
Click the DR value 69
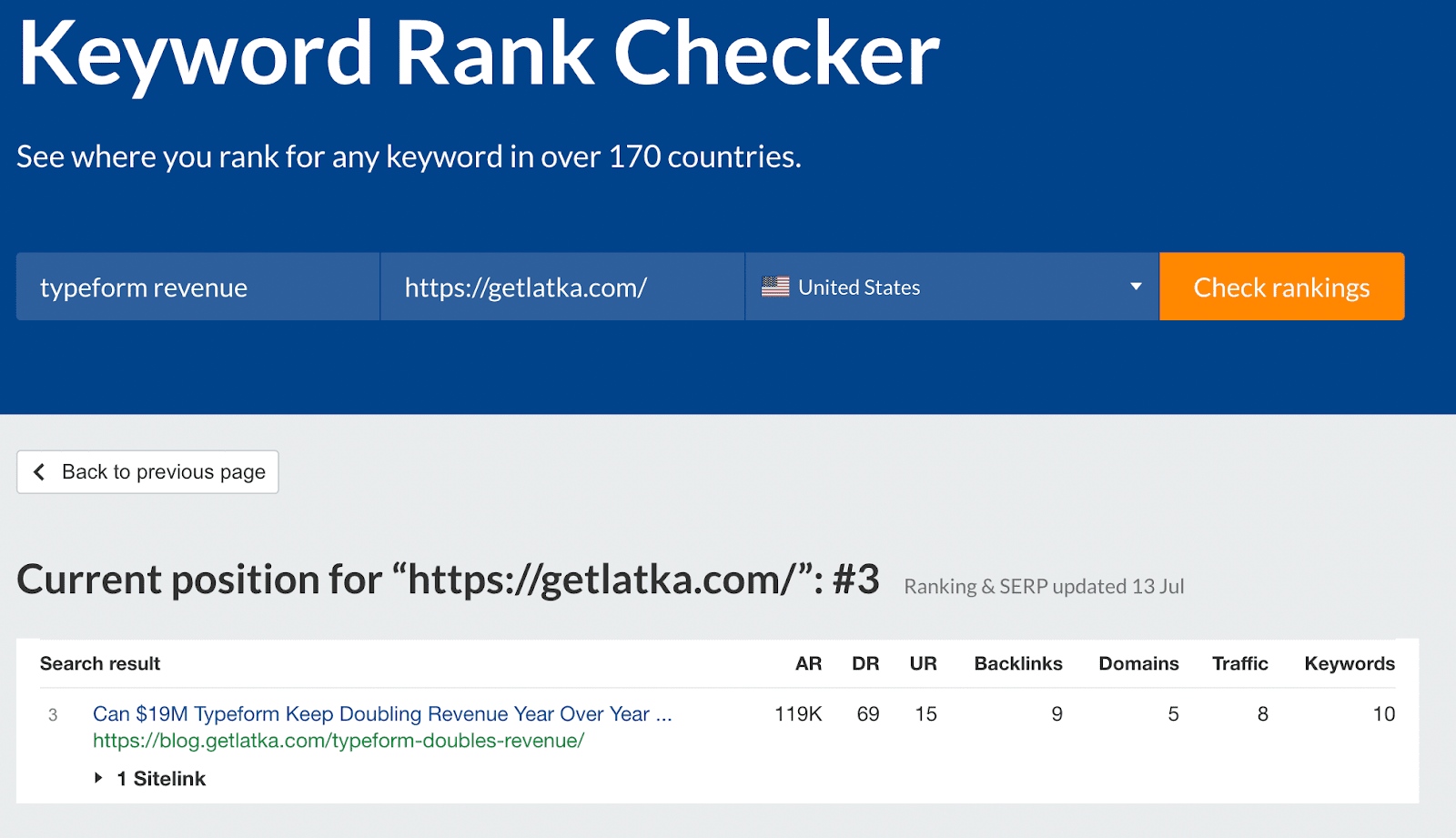(x=868, y=714)
